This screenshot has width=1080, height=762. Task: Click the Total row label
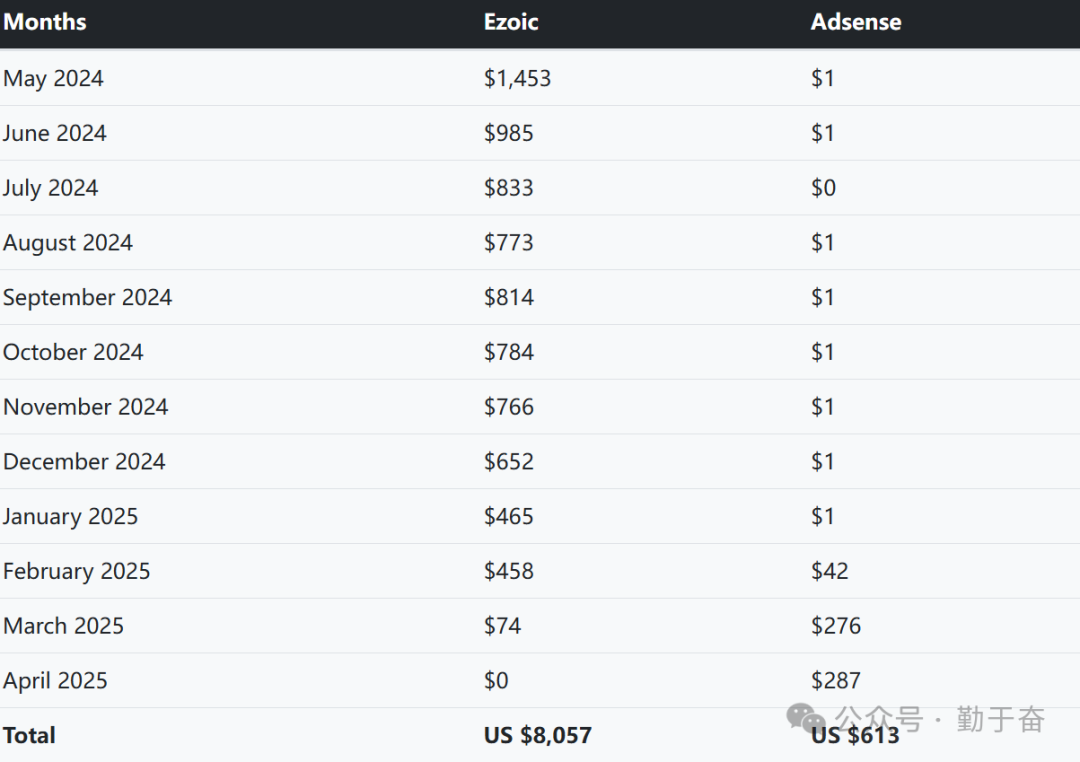pos(30,736)
